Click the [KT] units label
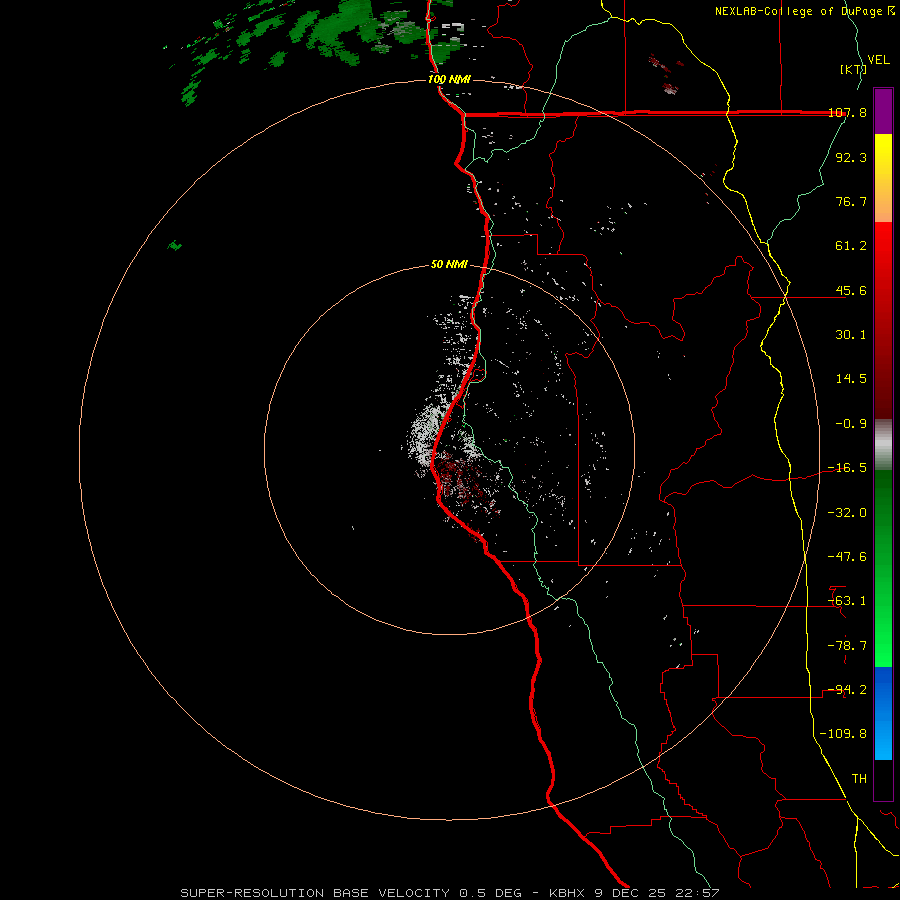This screenshot has width=900, height=900. (853, 69)
